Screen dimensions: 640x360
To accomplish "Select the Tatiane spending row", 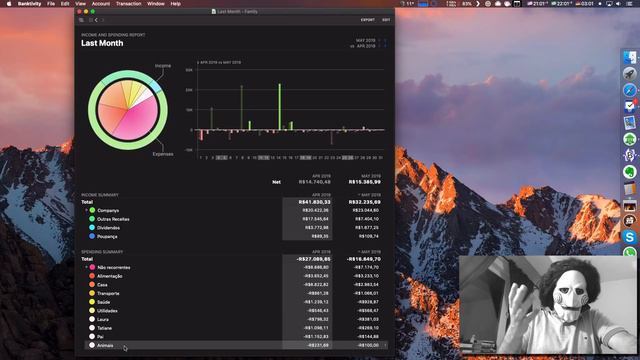I will click(x=235, y=328).
